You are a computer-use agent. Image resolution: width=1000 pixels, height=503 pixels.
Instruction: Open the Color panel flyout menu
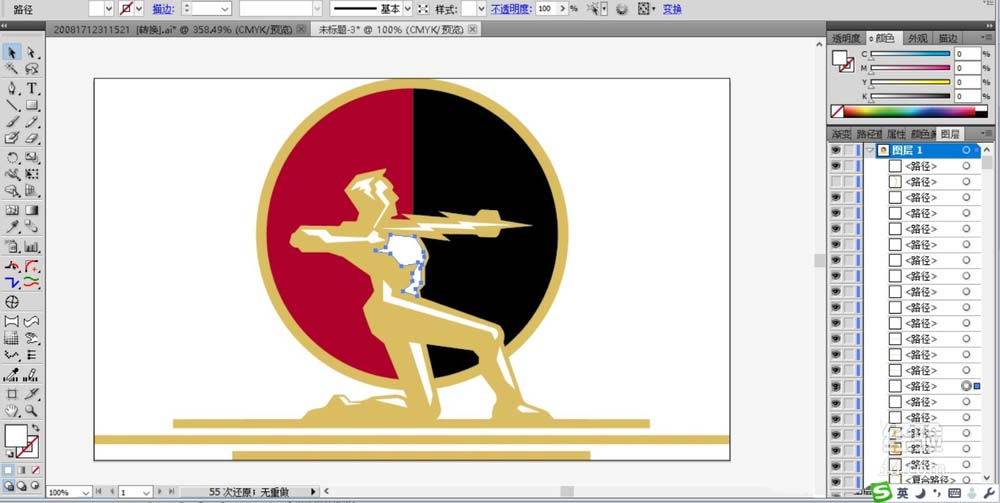[987, 38]
